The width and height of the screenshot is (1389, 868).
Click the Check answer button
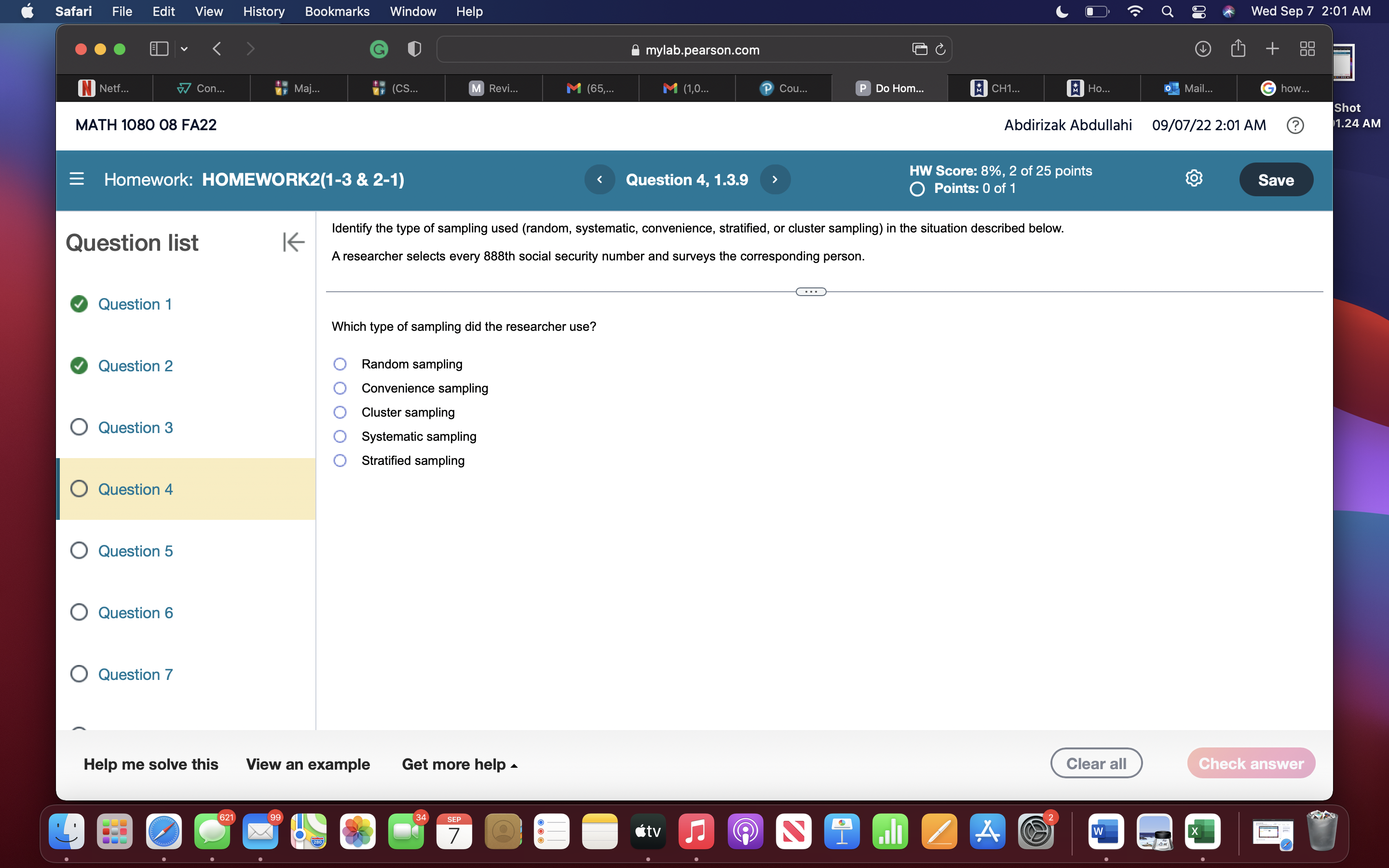1251,763
